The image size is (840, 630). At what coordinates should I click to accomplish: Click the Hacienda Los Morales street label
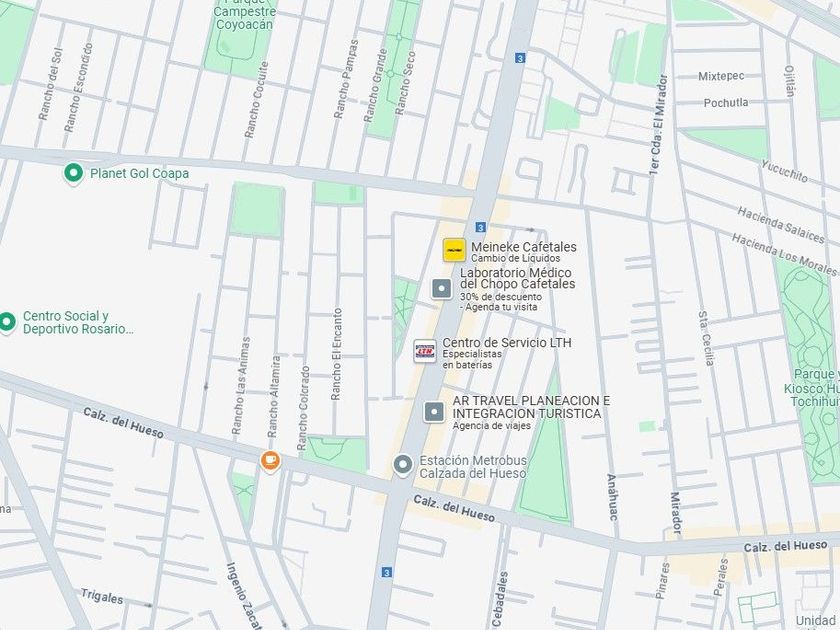[x=784, y=254]
